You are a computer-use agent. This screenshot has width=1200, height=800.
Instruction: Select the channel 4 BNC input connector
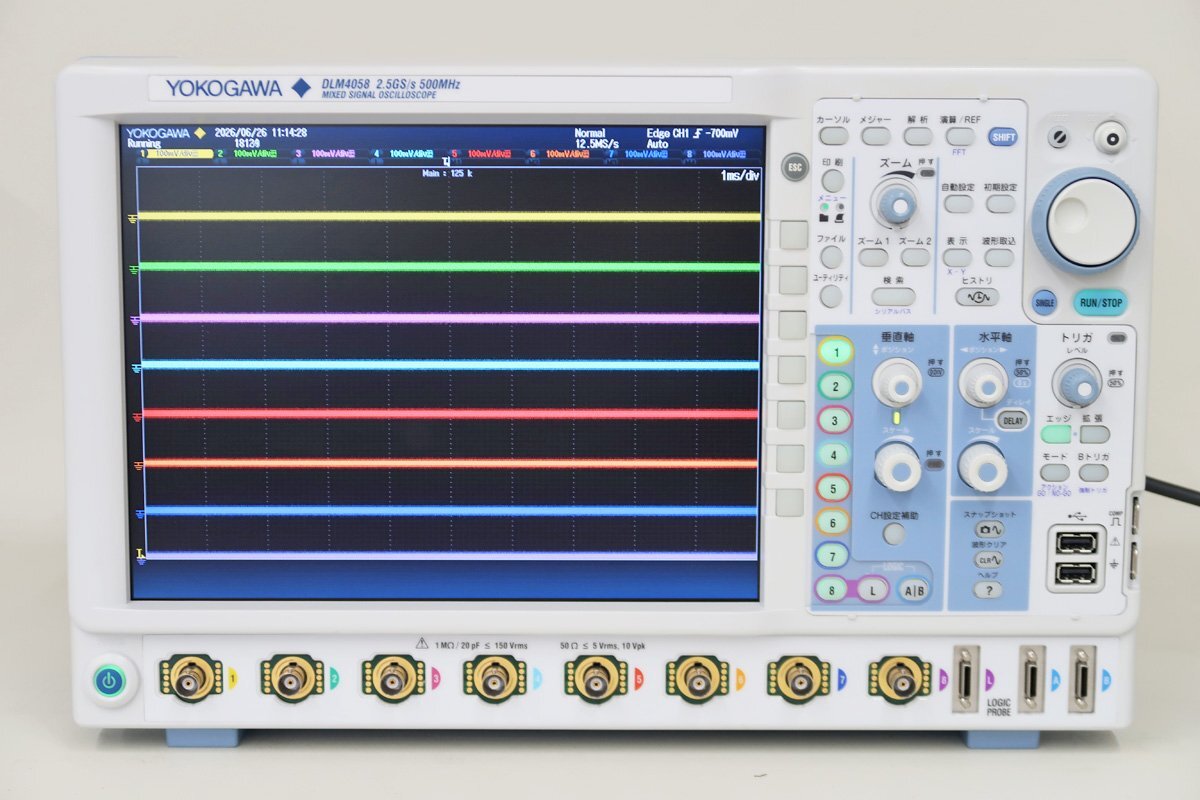click(494, 680)
